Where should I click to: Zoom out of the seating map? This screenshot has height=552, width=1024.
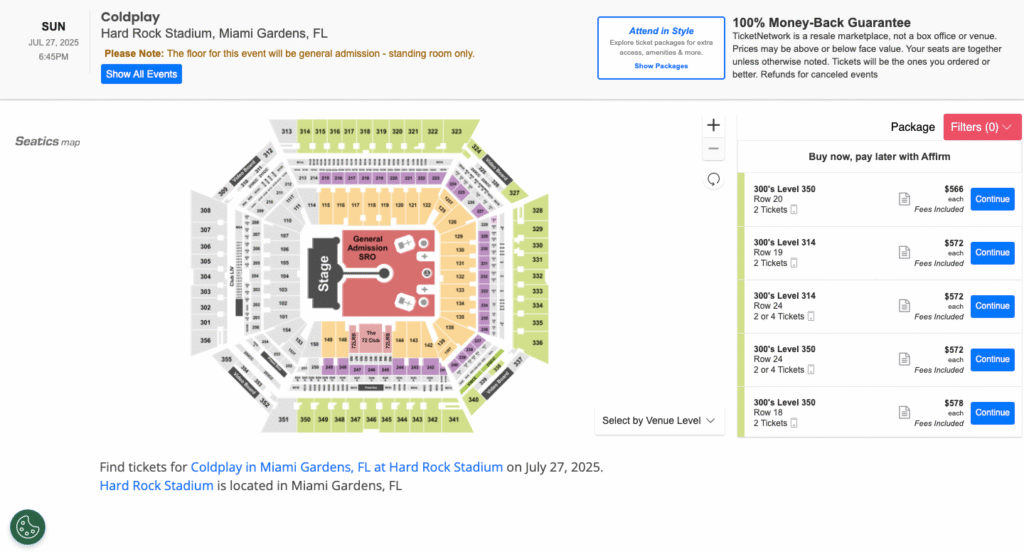(713, 149)
